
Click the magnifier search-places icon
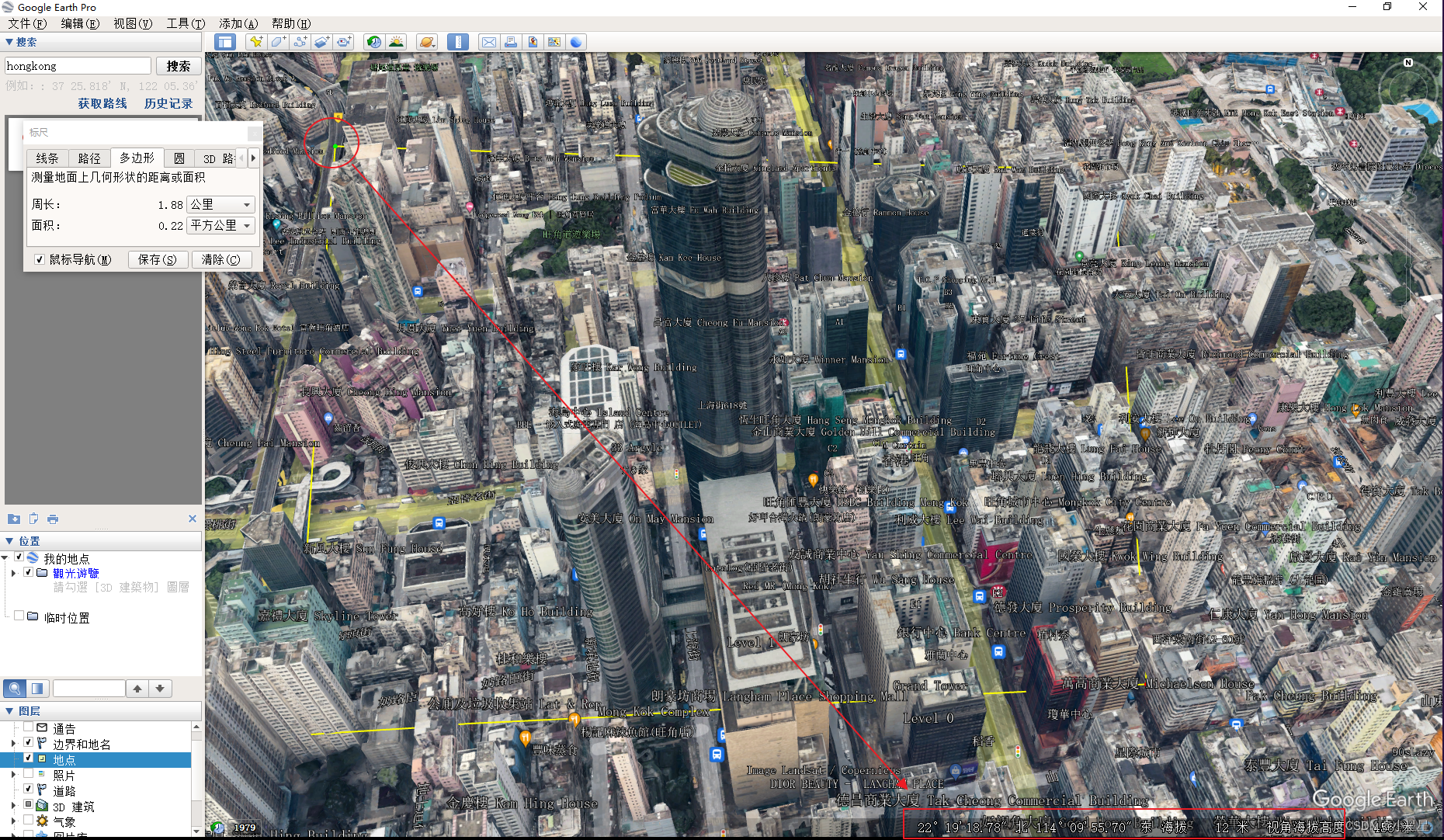click(x=15, y=688)
